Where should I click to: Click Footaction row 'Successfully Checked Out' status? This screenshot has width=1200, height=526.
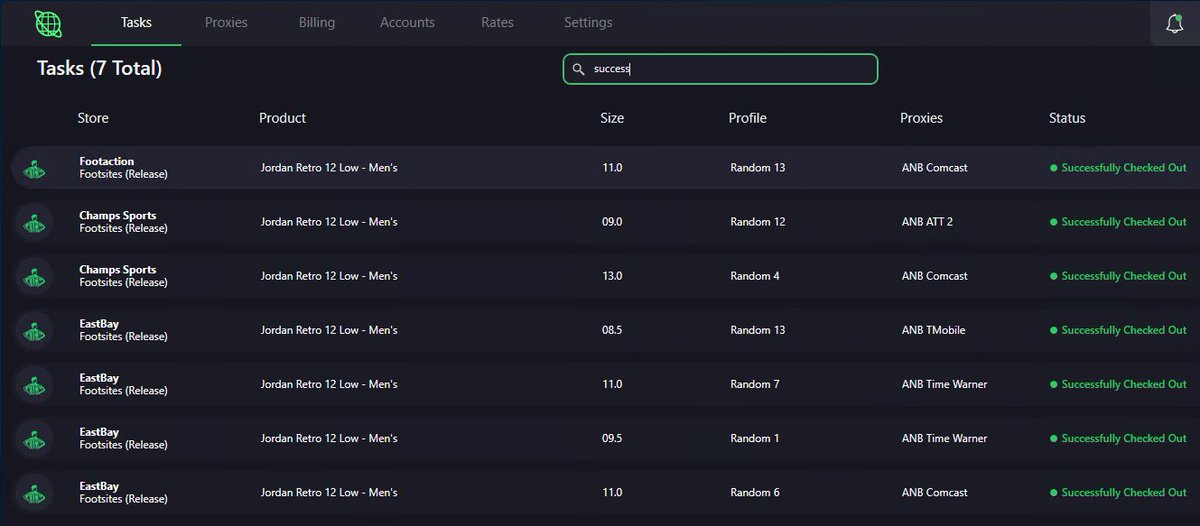(1118, 168)
